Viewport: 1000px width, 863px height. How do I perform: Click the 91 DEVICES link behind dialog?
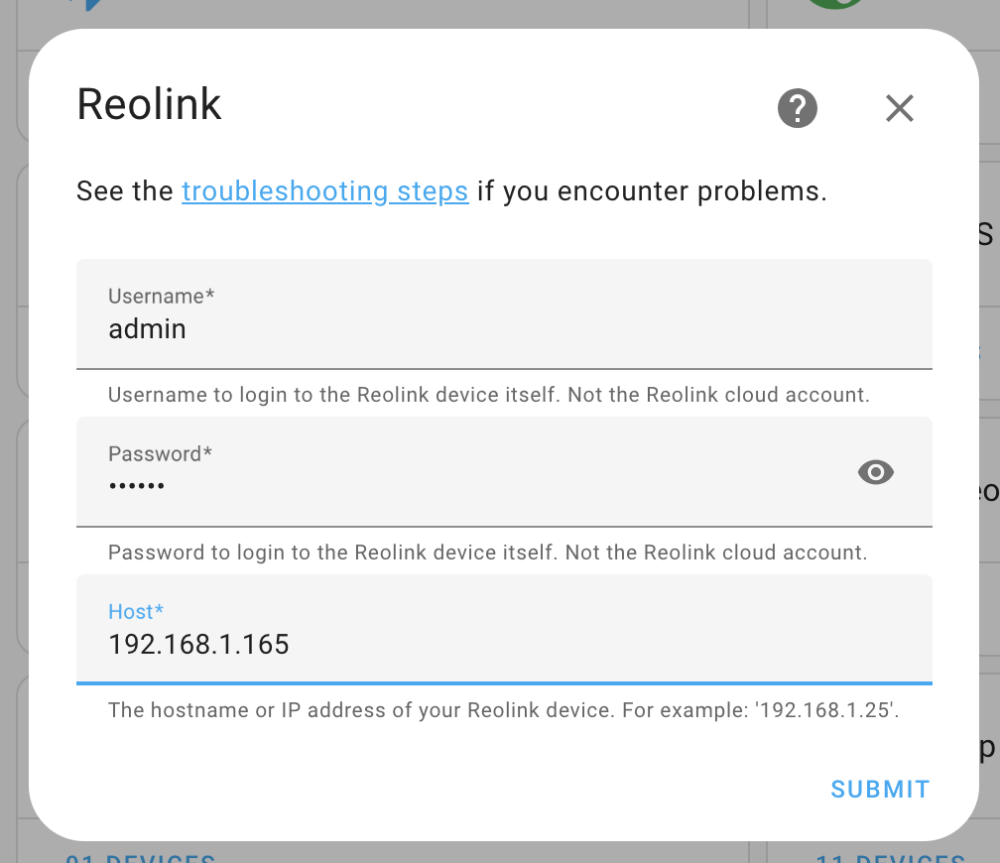140,857
